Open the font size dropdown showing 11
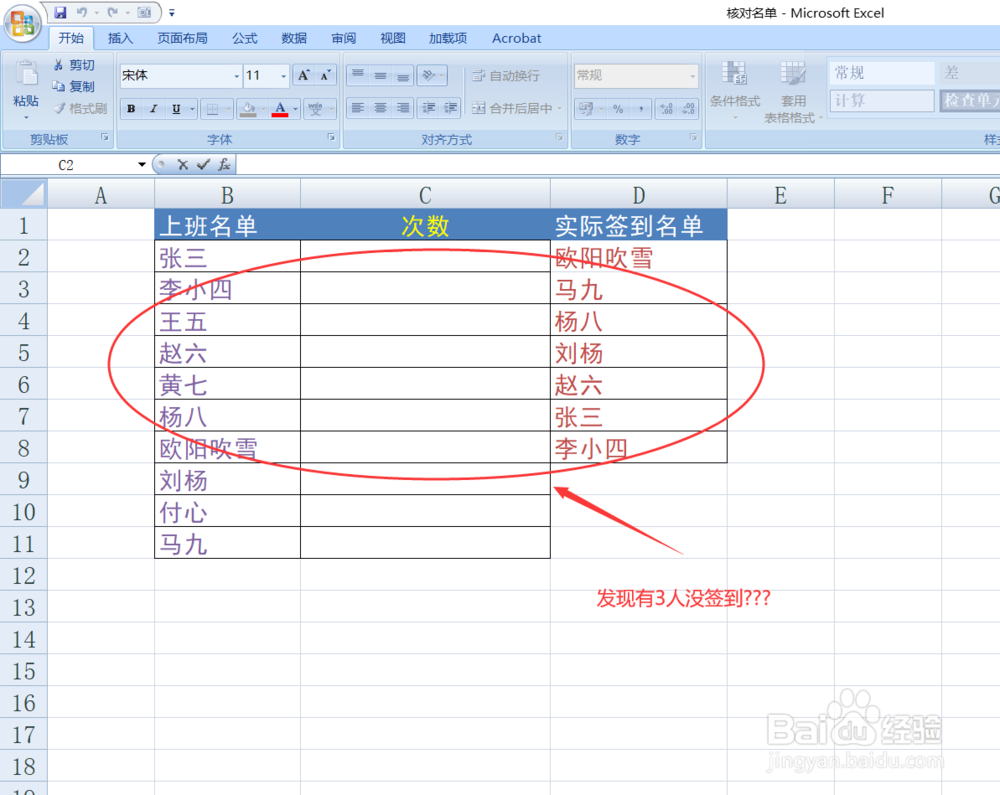1000x795 pixels. [x=283, y=75]
